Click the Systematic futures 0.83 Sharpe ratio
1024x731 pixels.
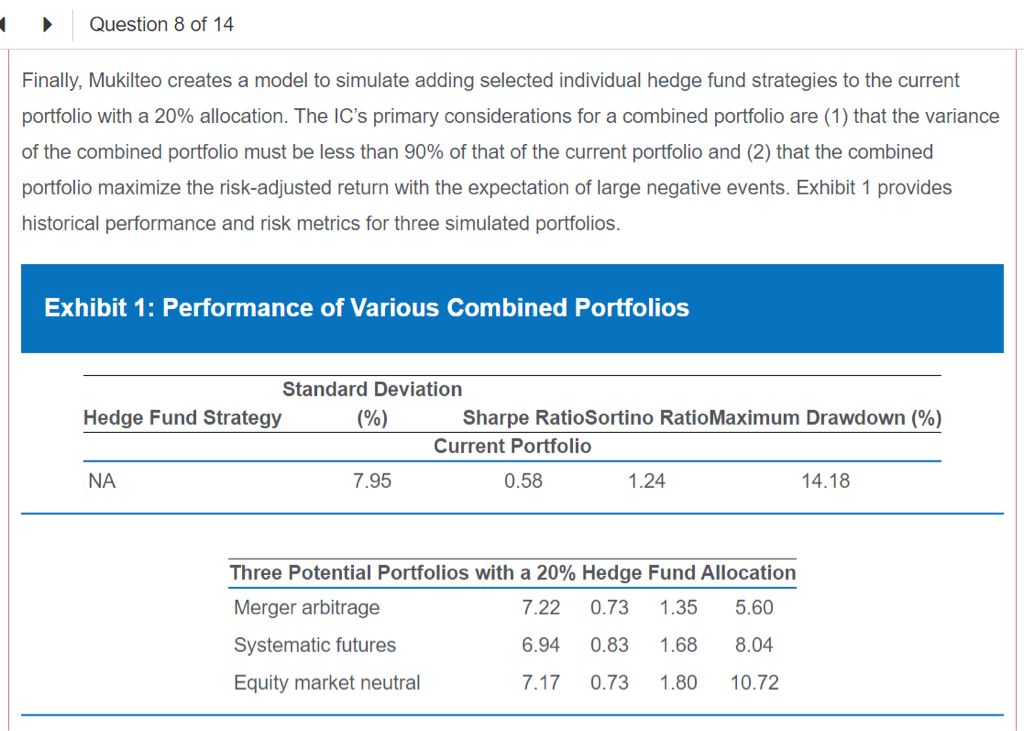click(609, 645)
